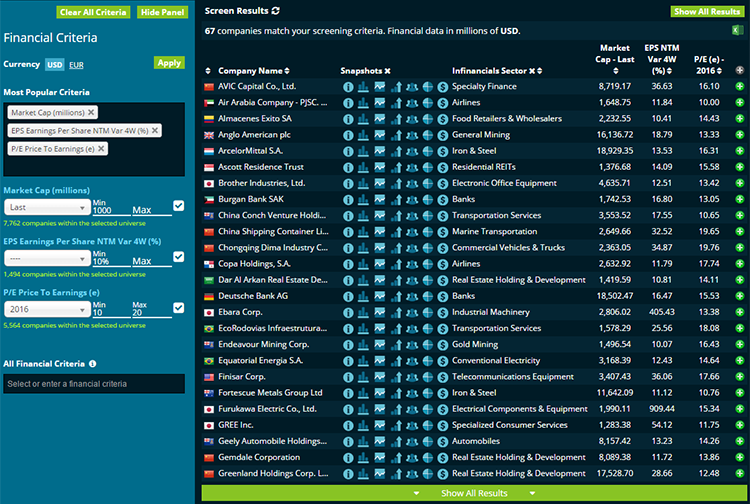The height and width of the screenshot is (504, 750).
Task: Remove the Infinancials Sector column
Action: coord(531,71)
